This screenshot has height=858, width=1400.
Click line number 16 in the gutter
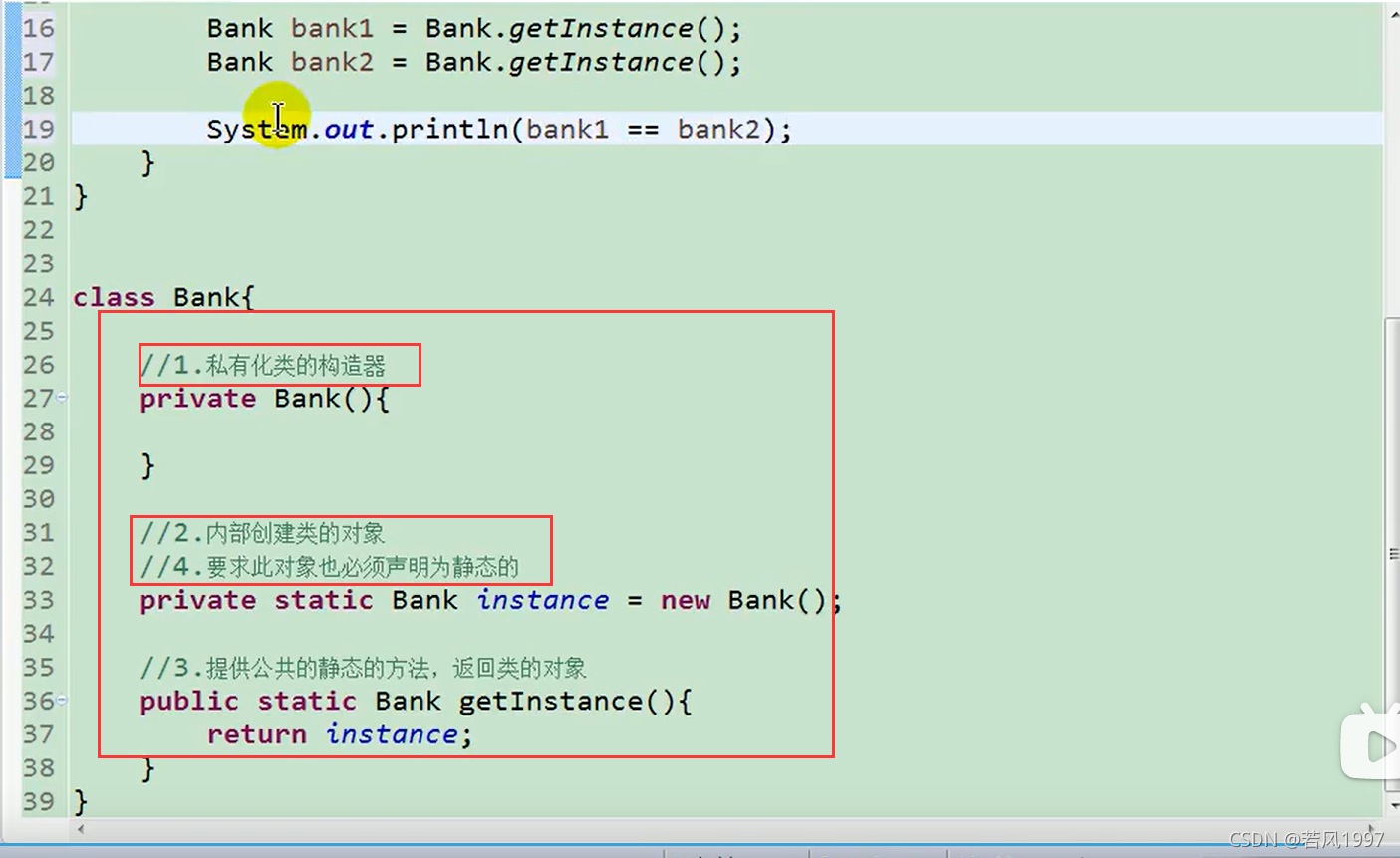click(38, 28)
